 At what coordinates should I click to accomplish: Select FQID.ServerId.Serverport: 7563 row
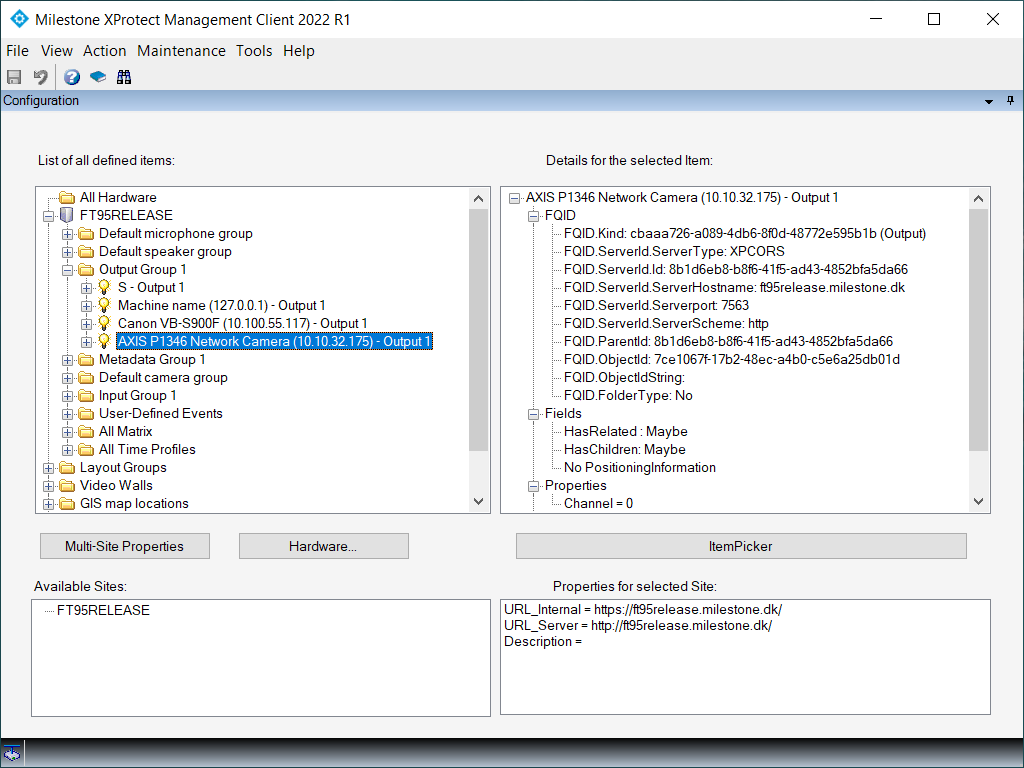click(x=656, y=305)
